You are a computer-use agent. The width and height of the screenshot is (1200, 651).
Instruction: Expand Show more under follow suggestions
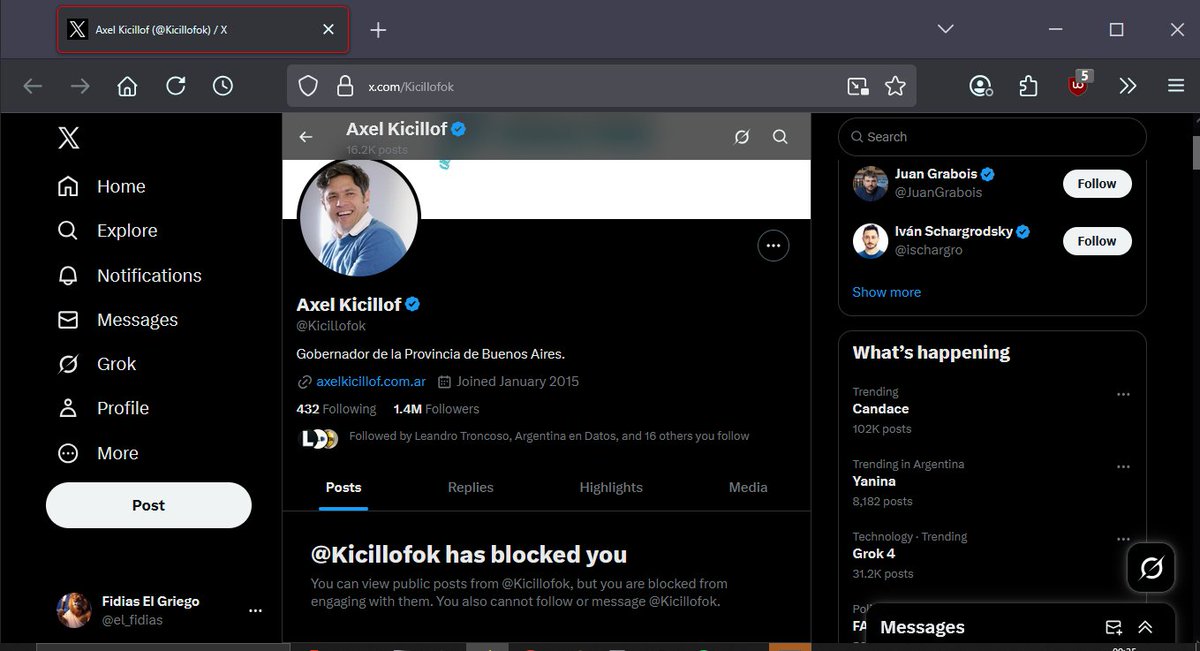(886, 291)
